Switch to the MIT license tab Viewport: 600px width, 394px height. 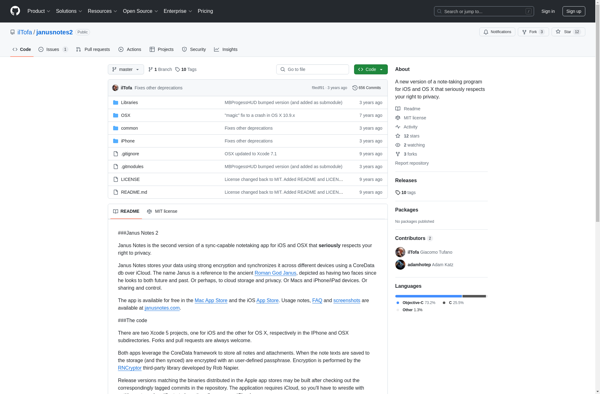[162, 211]
